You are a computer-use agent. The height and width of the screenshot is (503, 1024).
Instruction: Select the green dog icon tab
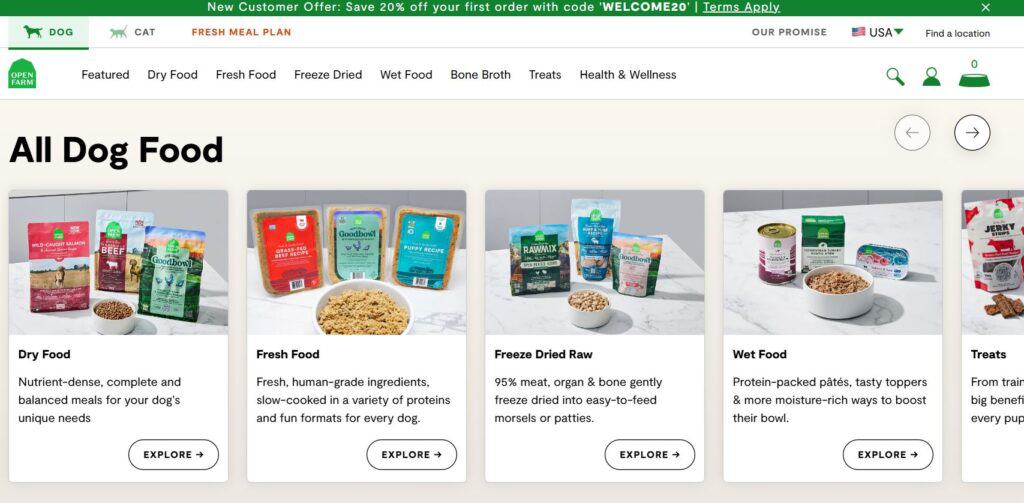[x=48, y=32]
